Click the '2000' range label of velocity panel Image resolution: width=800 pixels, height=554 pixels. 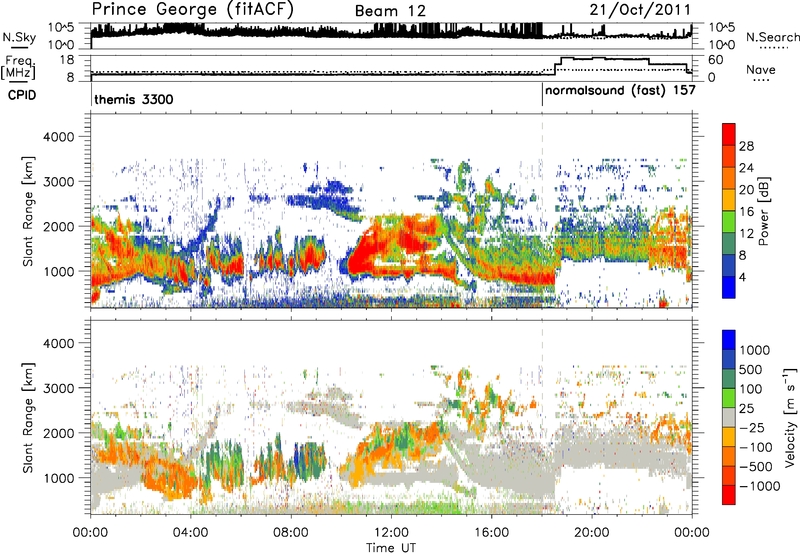pyautogui.click(x=58, y=433)
